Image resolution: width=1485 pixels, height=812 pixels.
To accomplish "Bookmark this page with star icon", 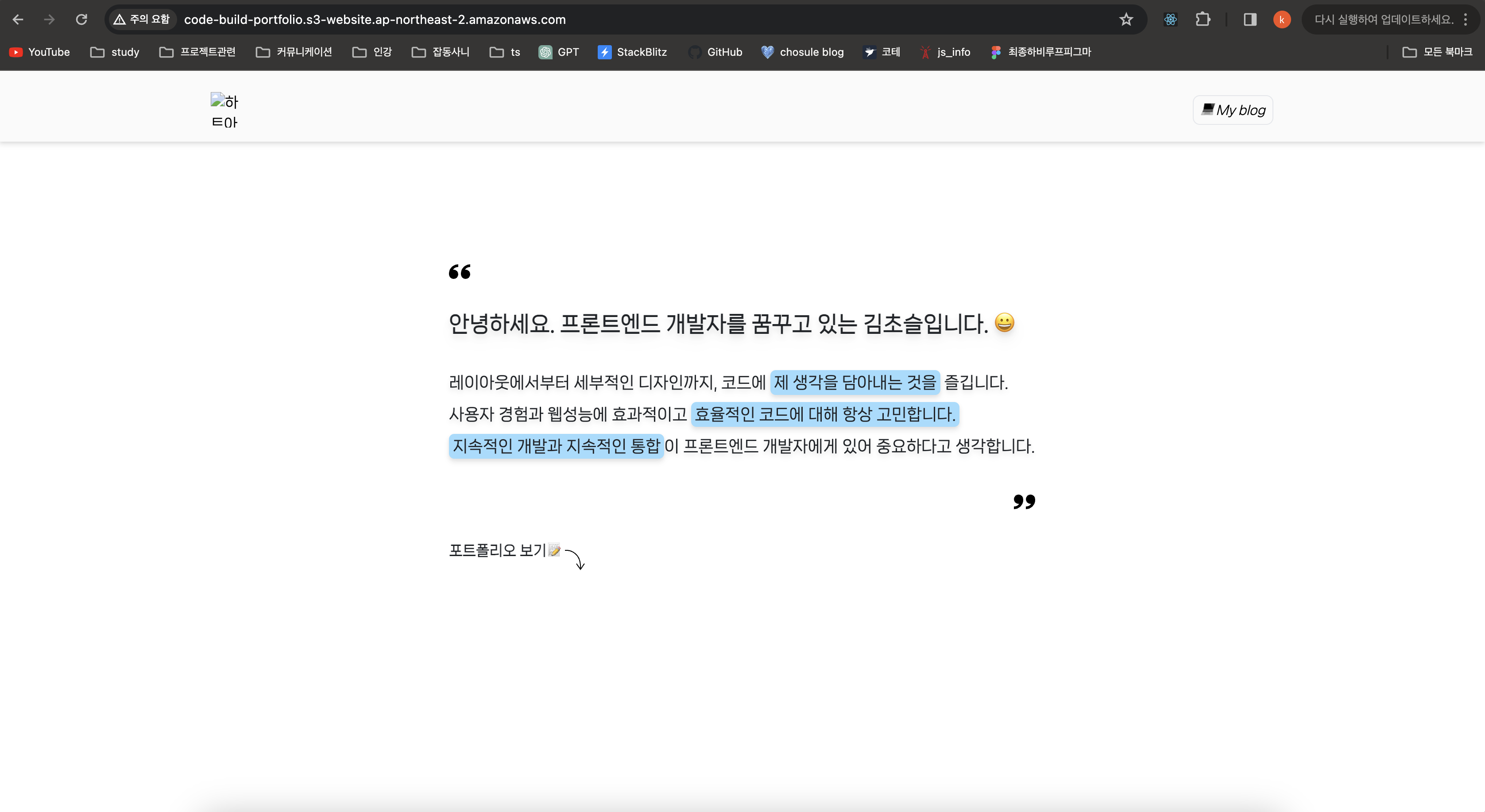I will 1126,19.
